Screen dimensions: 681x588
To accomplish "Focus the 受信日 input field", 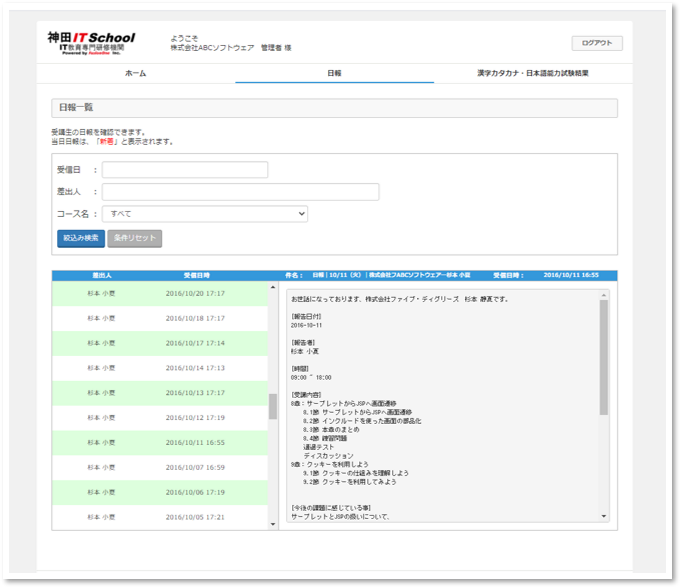I will pyautogui.click(x=185, y=170).
